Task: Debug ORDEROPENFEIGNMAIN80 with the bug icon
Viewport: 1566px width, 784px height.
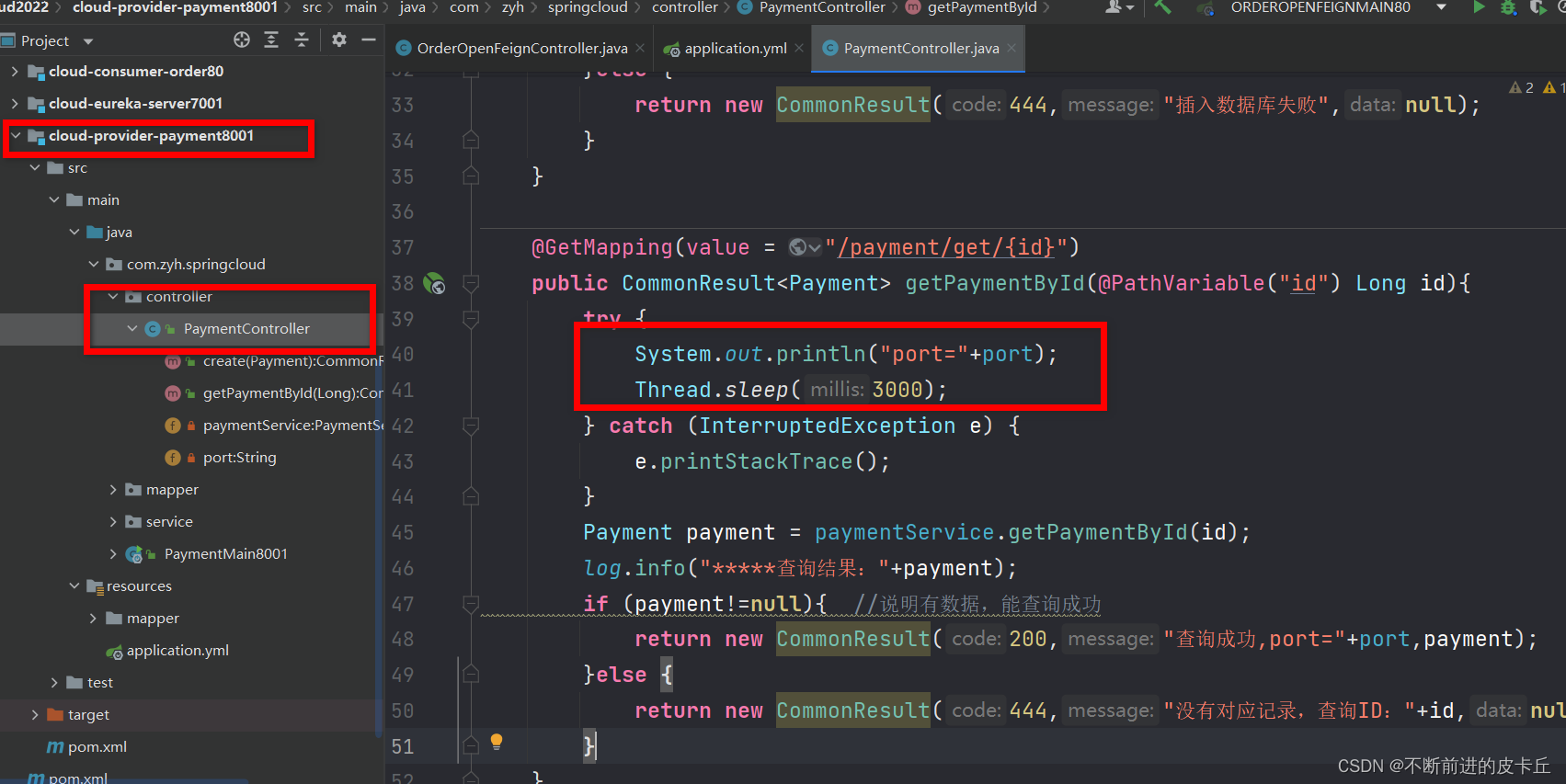Action: [1508, 7]
